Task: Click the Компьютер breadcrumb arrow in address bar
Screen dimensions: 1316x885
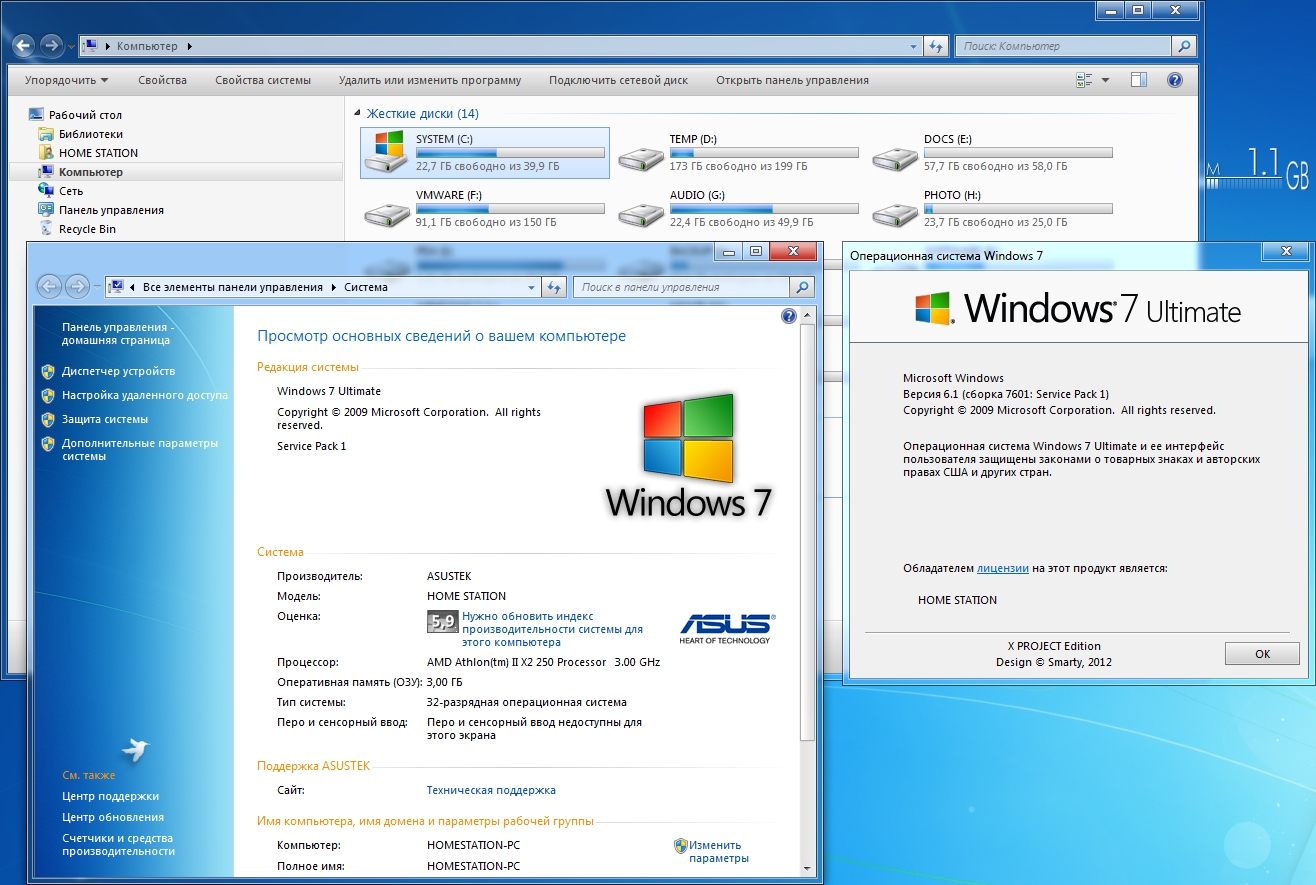Action: click(190, 46)
